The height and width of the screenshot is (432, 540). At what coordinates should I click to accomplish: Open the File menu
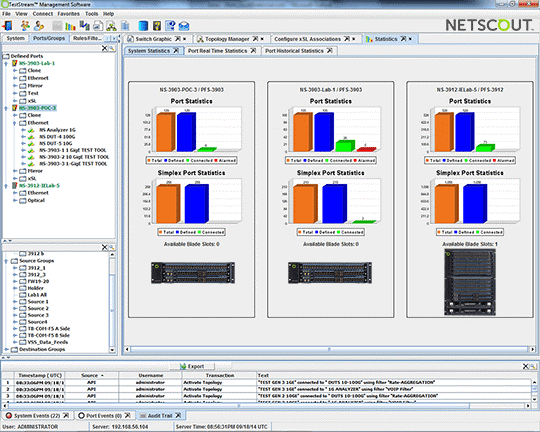(7, 14)
